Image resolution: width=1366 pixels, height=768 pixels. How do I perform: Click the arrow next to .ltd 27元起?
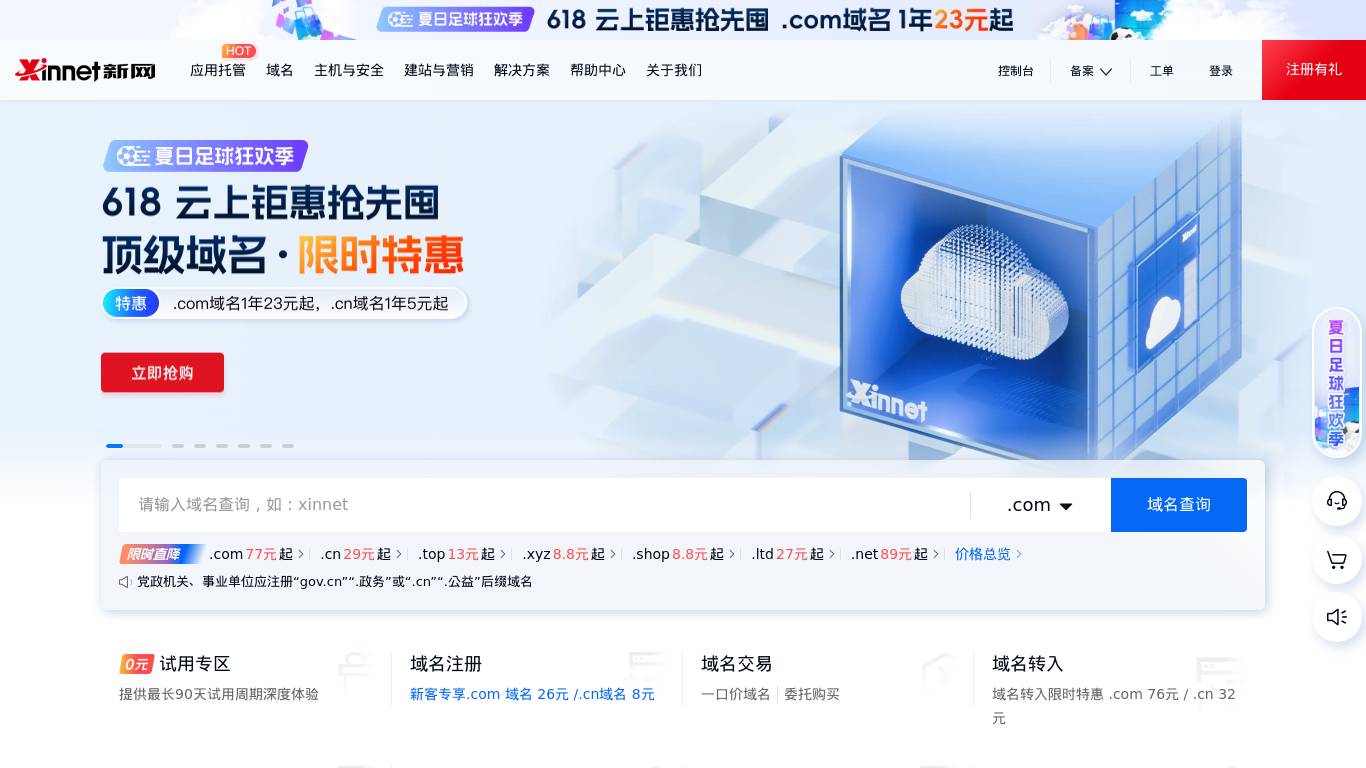pyautogui.click(x=832, y=554)
